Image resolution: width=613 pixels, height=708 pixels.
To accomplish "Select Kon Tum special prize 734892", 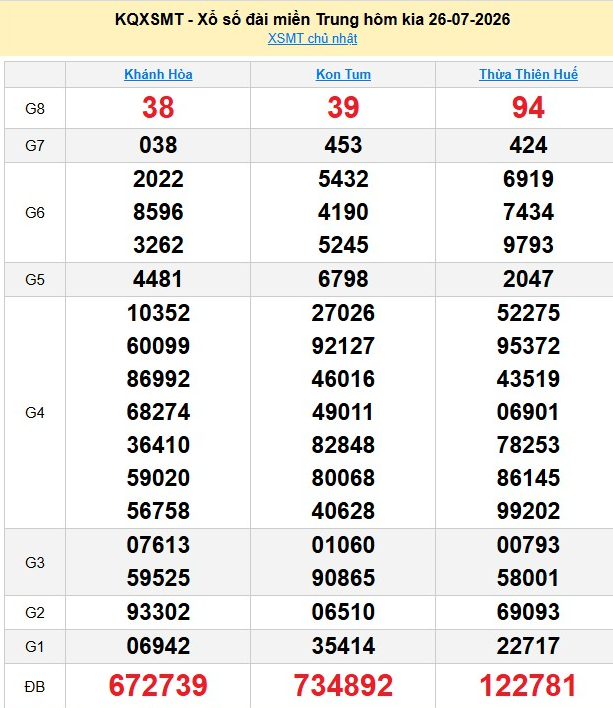I will click(x=343, y=685).
